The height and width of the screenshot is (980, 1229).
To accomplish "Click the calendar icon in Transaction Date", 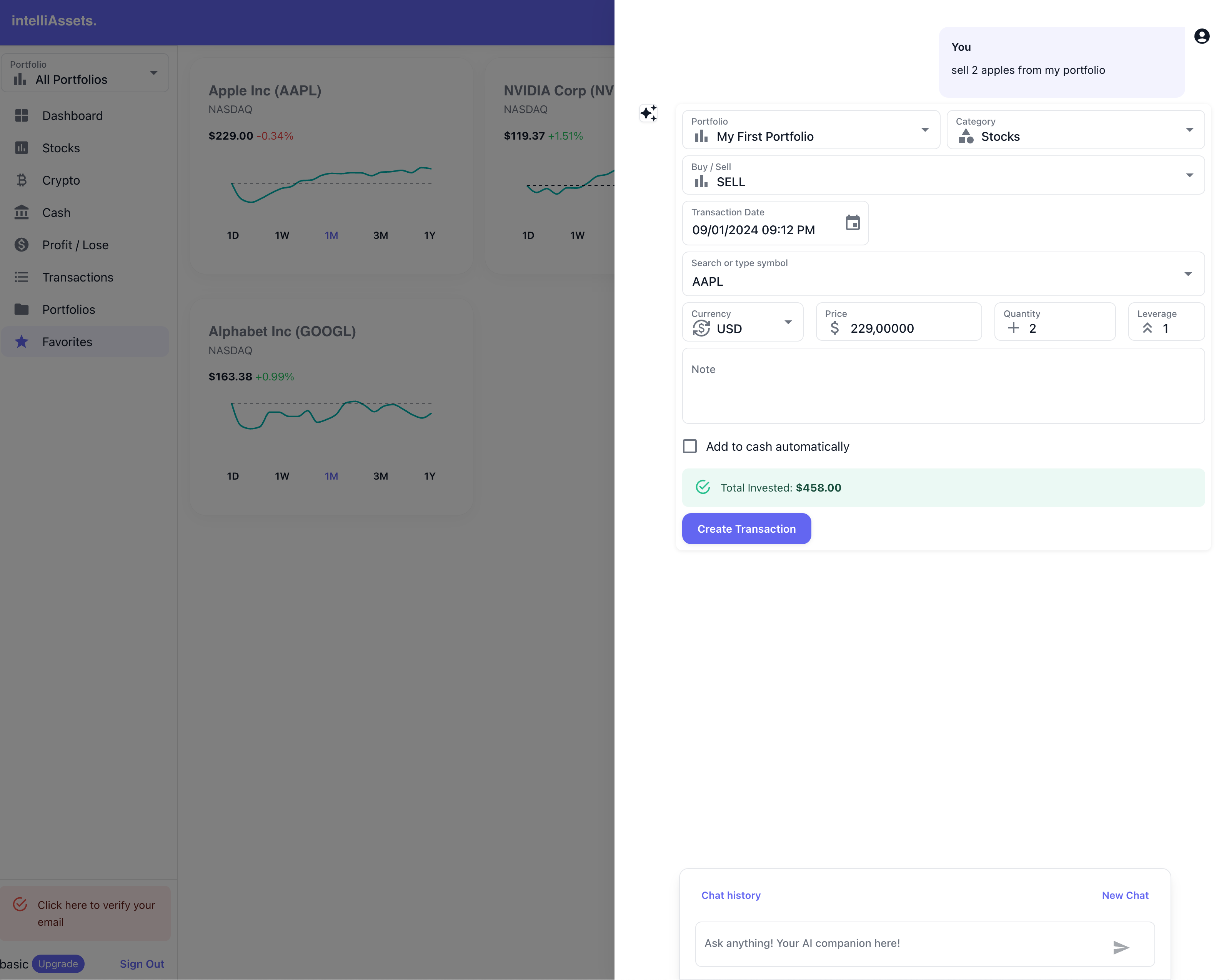I will coord(852,222).
